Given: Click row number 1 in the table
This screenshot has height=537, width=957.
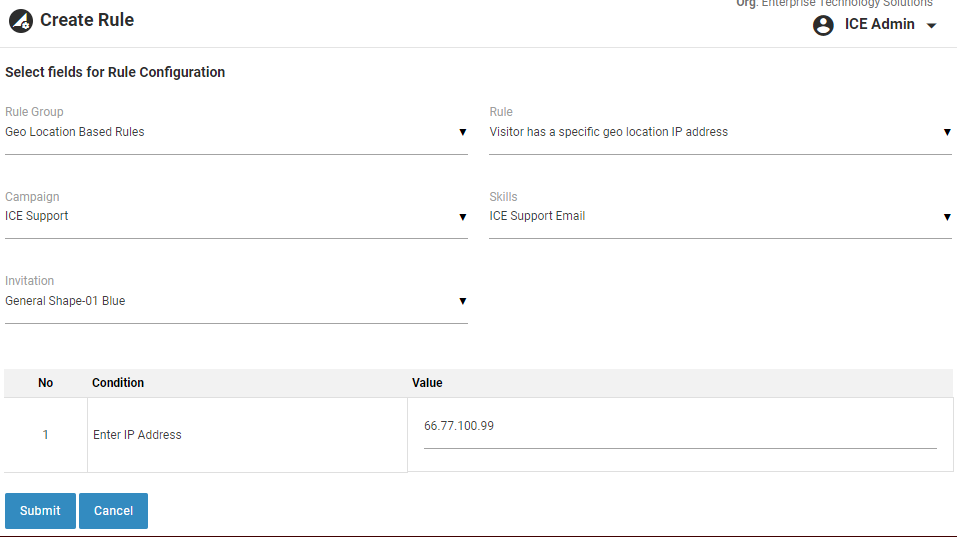Looking at the screenshot, I should (45, 435).
